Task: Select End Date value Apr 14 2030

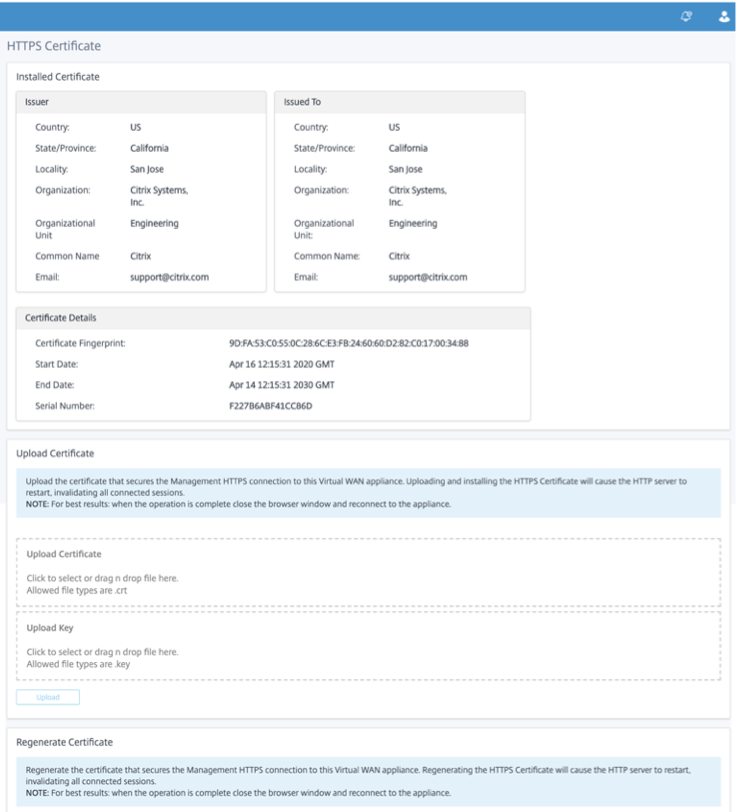Action: click(282, 385)
